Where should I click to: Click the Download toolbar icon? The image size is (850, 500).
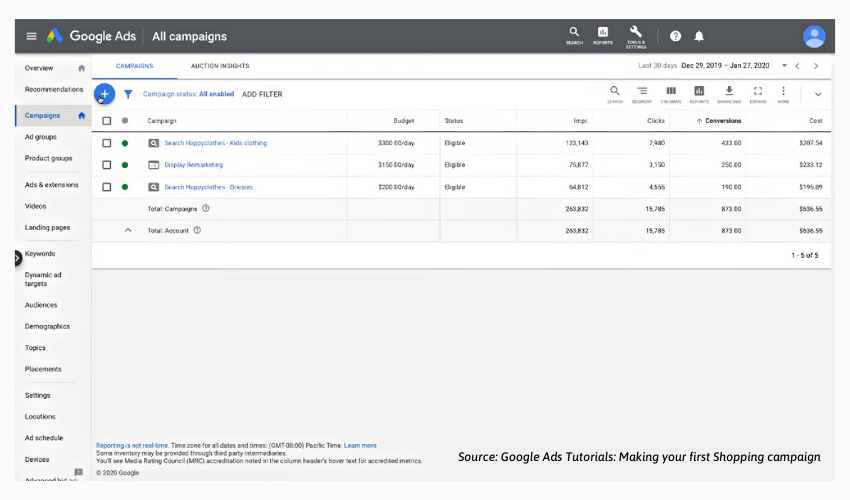point(729,94)
